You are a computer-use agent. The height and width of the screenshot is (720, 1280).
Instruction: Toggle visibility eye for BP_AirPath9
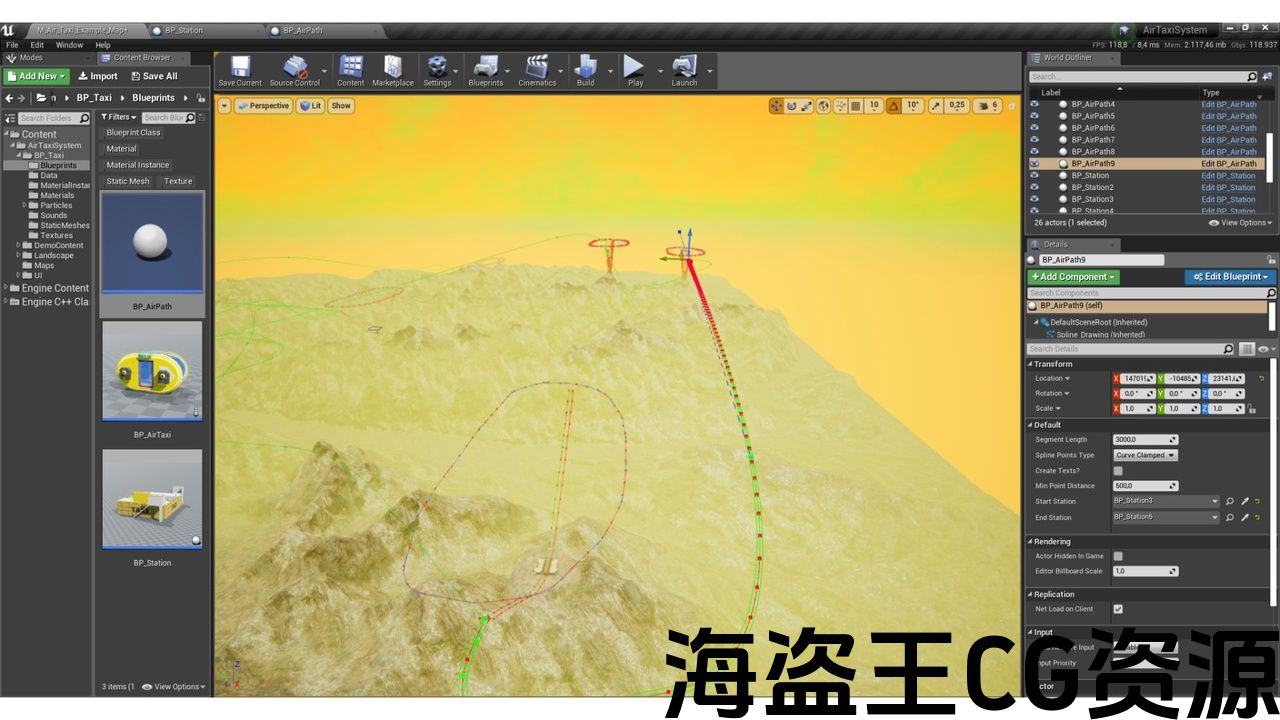1034,164
